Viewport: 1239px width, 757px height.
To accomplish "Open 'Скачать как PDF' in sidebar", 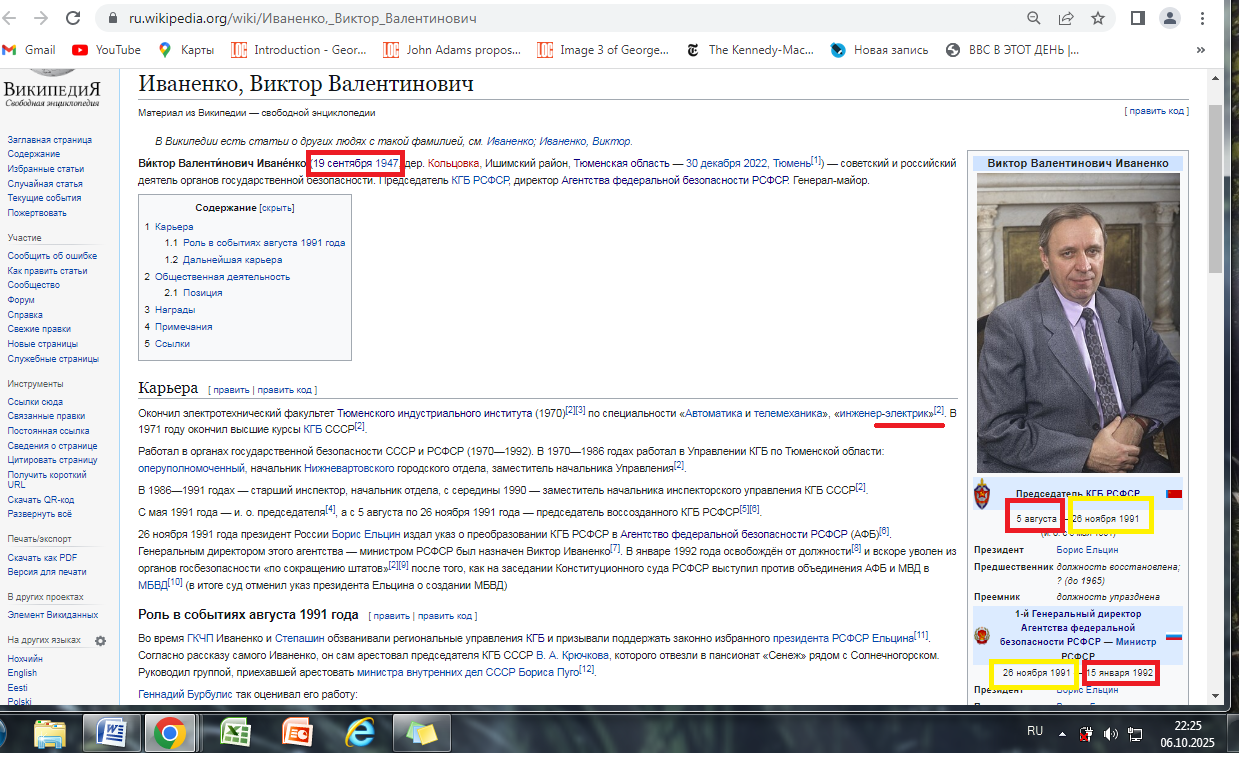I will tap(41, 557).
